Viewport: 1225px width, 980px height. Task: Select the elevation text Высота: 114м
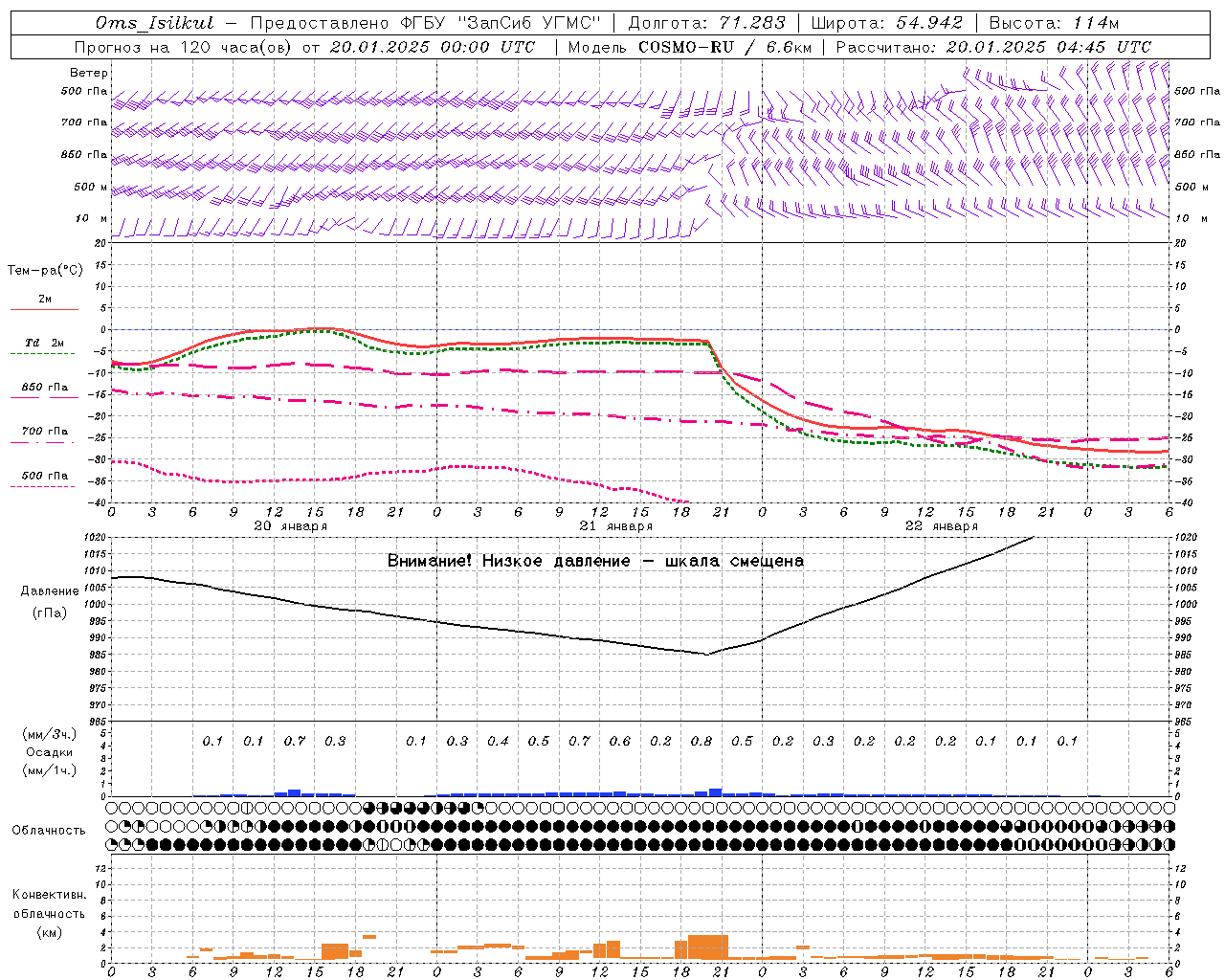[1054, 23]
